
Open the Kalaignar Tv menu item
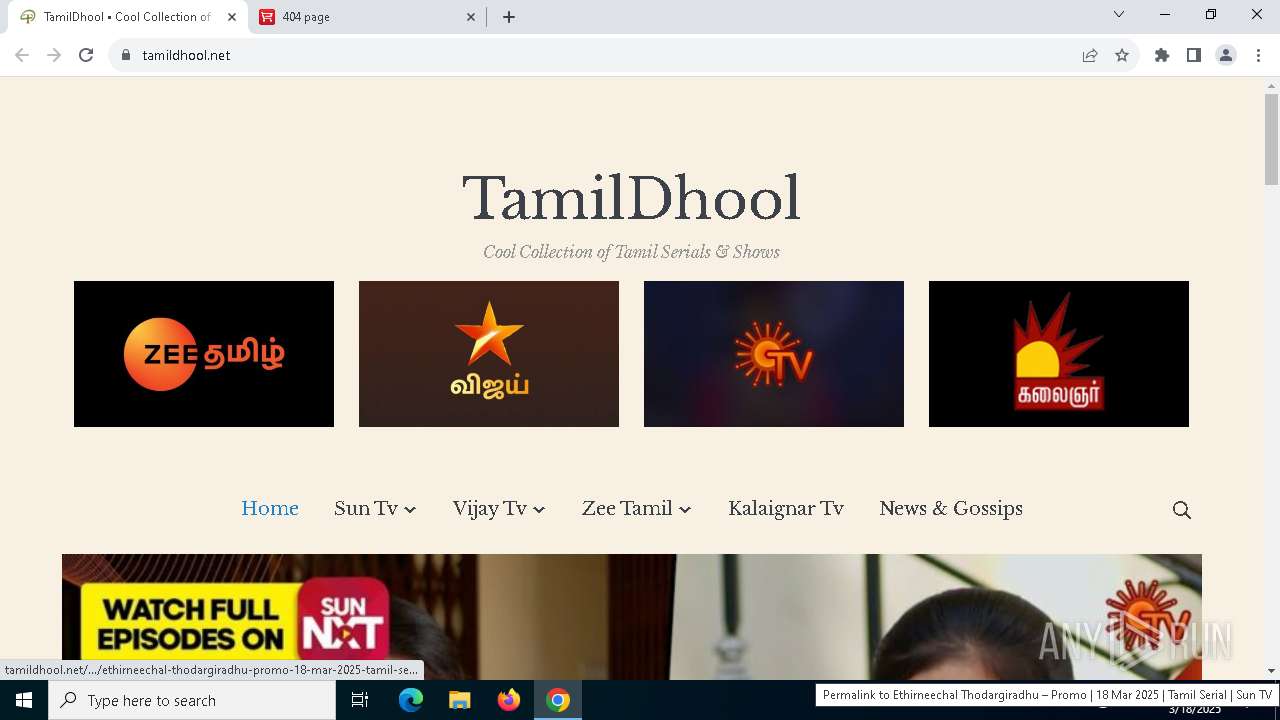point(786,508)
